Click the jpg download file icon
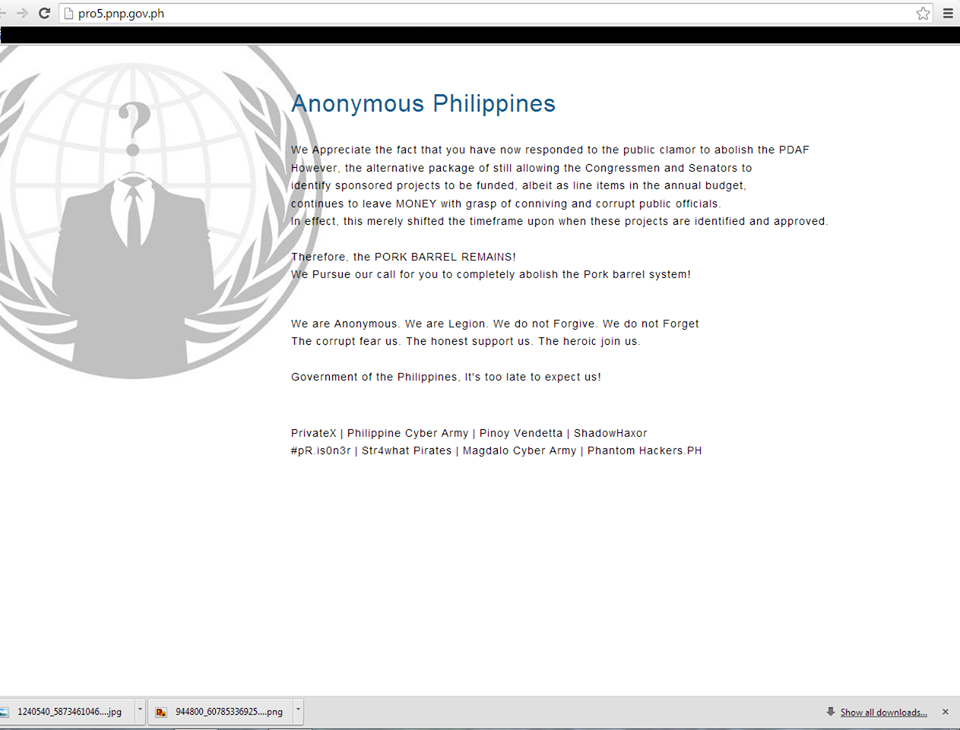This screenshot has height=730, width=960. click(x=4, y=712)
